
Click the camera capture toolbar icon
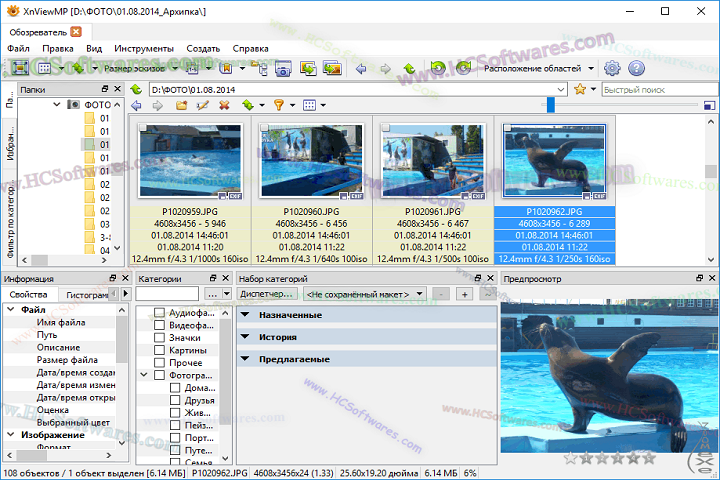(x=283, y=69)
